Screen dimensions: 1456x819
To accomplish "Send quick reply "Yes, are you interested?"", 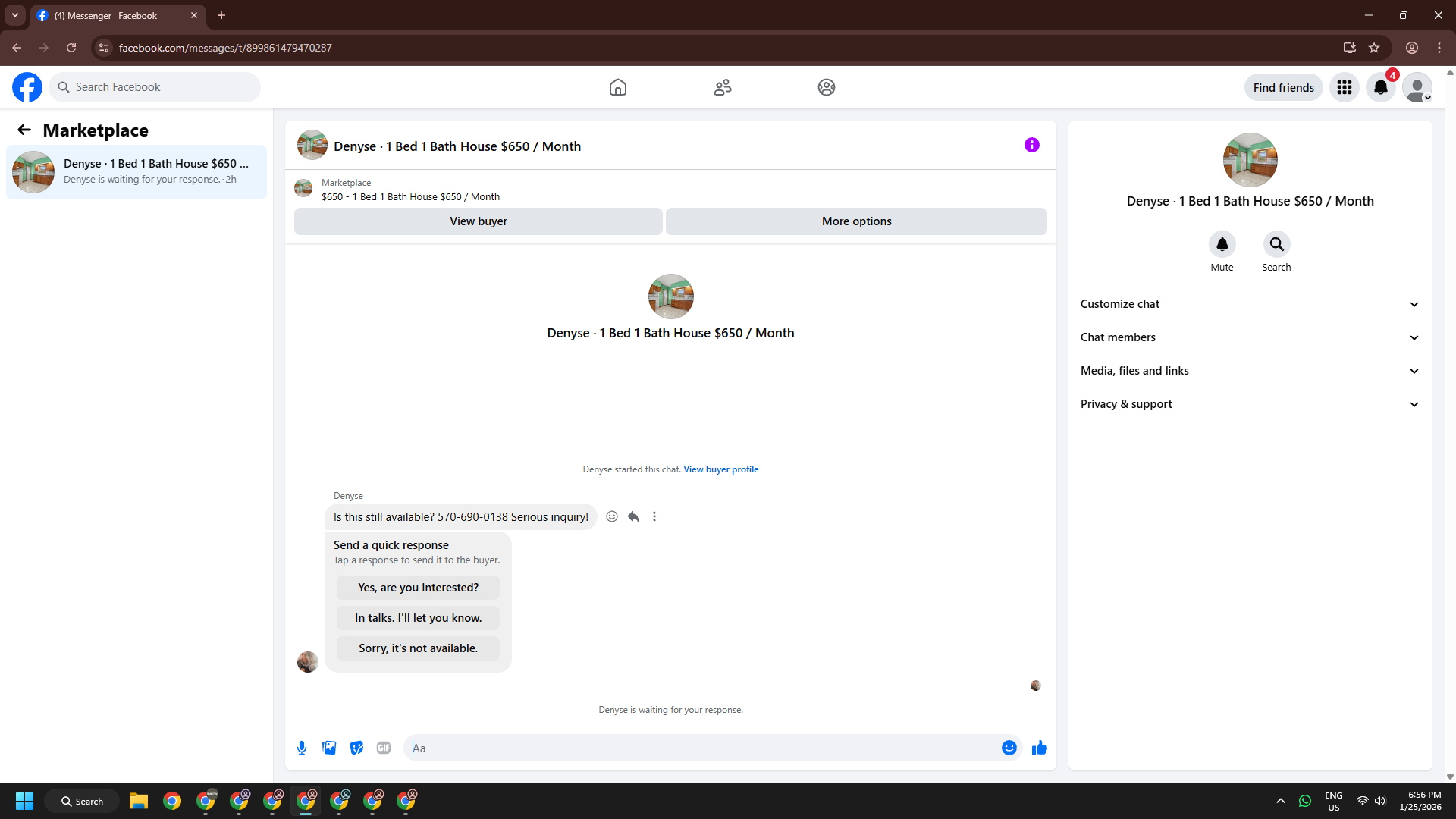I will point(419,588).
